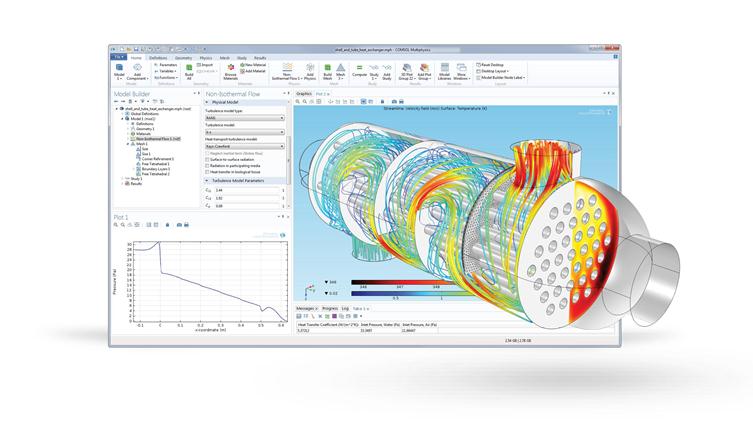The image size is (753, 425).
Task: Open the Results ribbon tab
Action: 260,58
